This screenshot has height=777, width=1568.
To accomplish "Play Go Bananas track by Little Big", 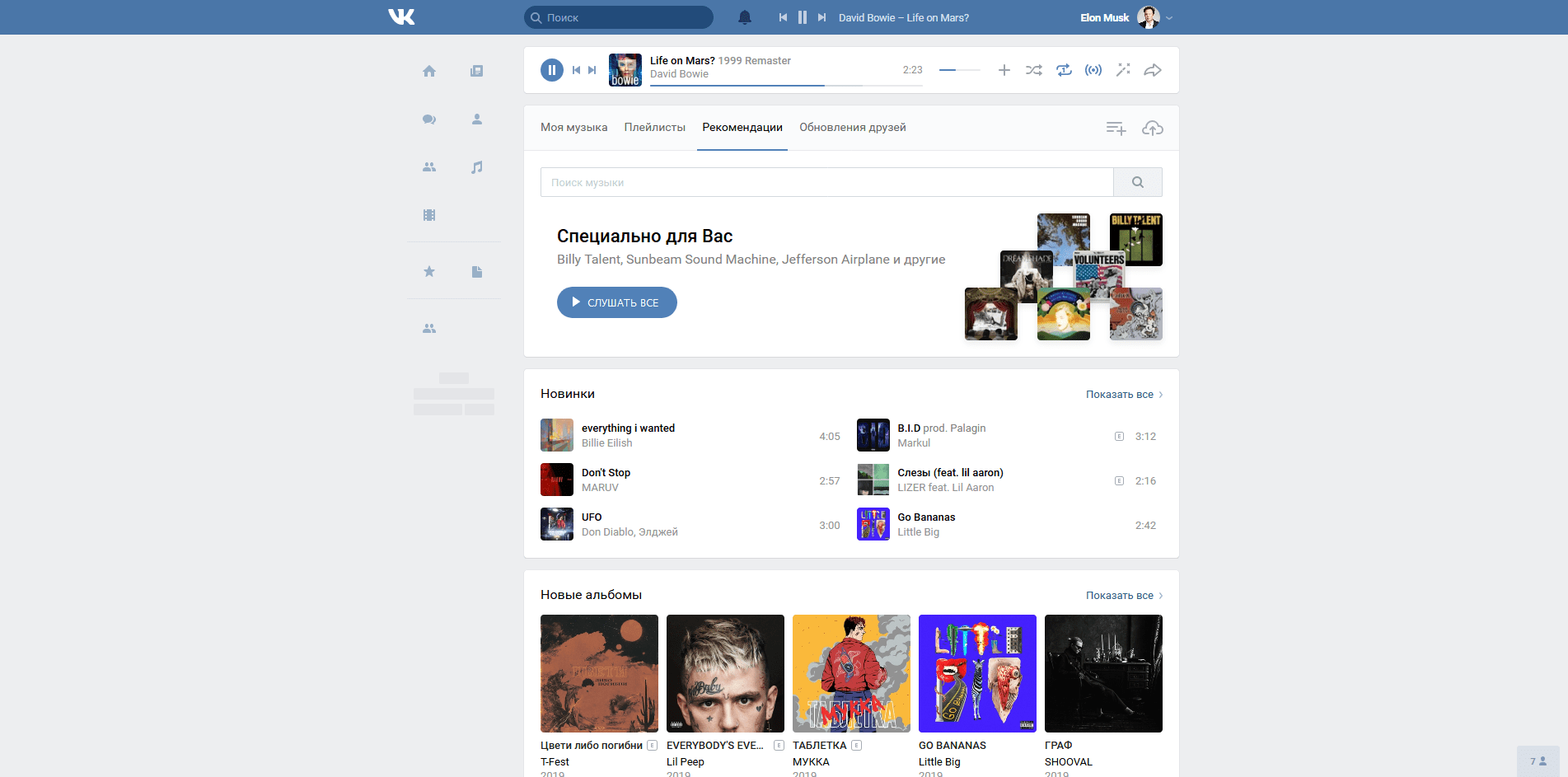I will [x=1007, y=524].
